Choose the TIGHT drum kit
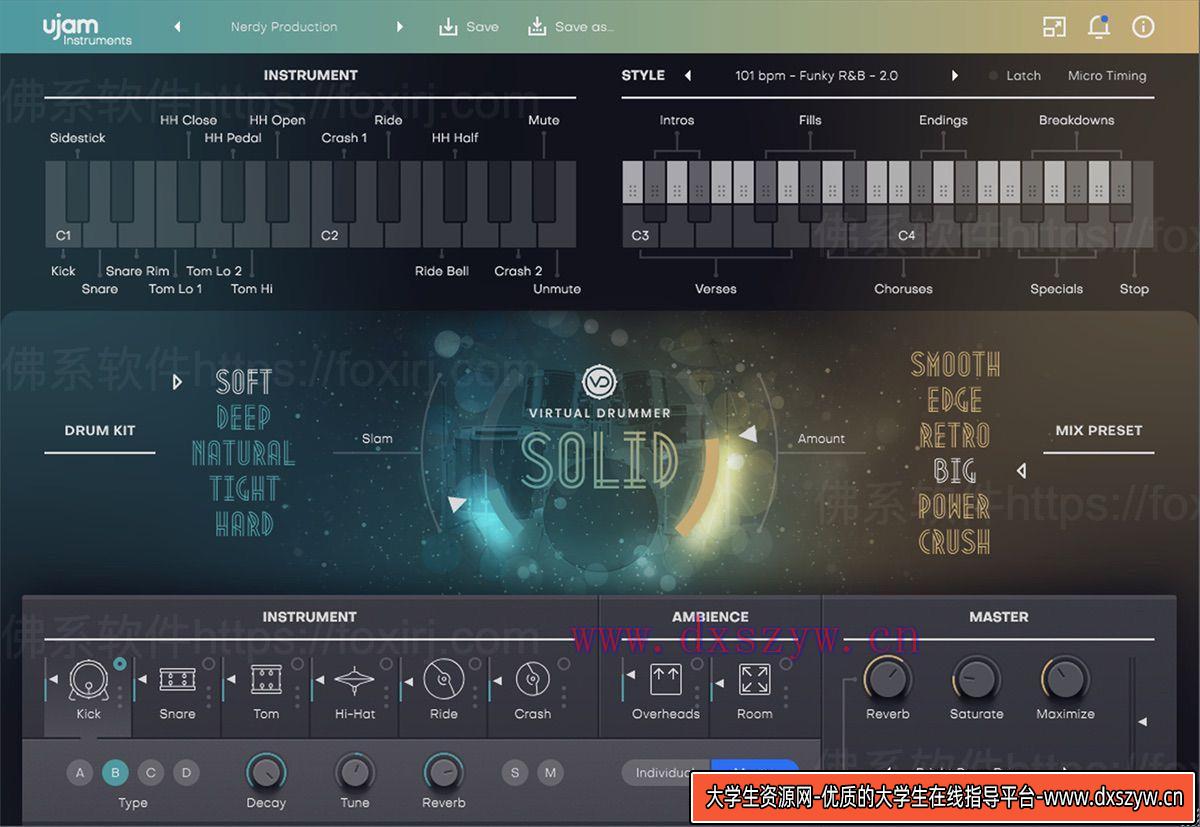Image resolution: width=1200 pixels, height=827 pixels. coord(243,489)
